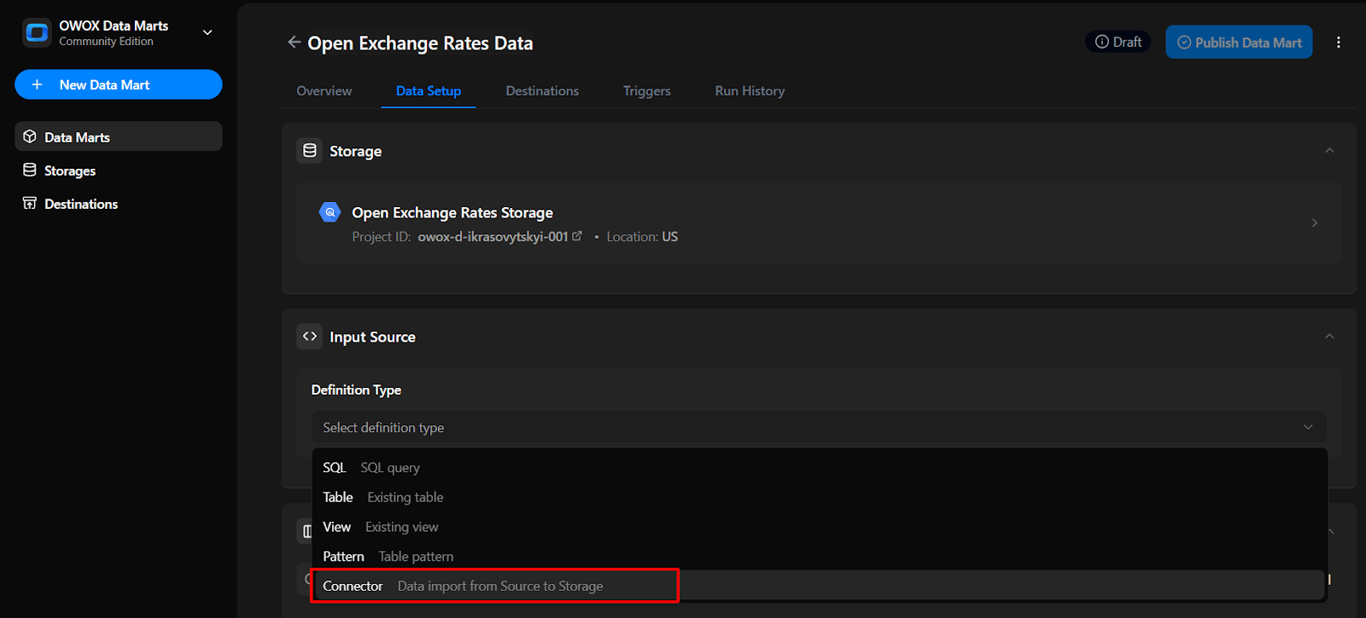Click the Draft status badge
This screenshot has height=618, width=1366.
(1118, 42)
